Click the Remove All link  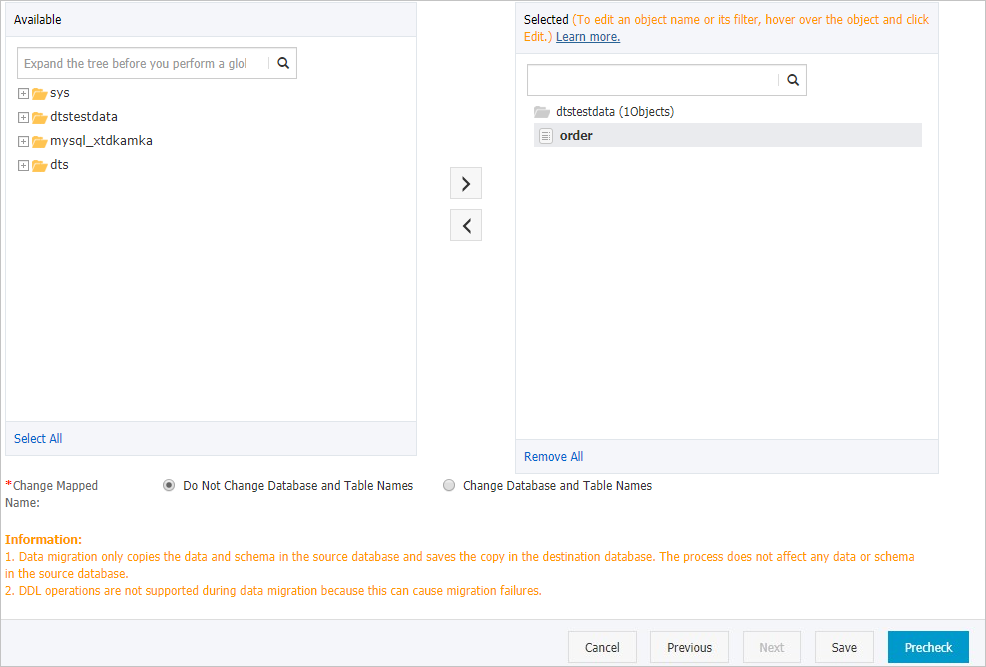coord(553,456)
